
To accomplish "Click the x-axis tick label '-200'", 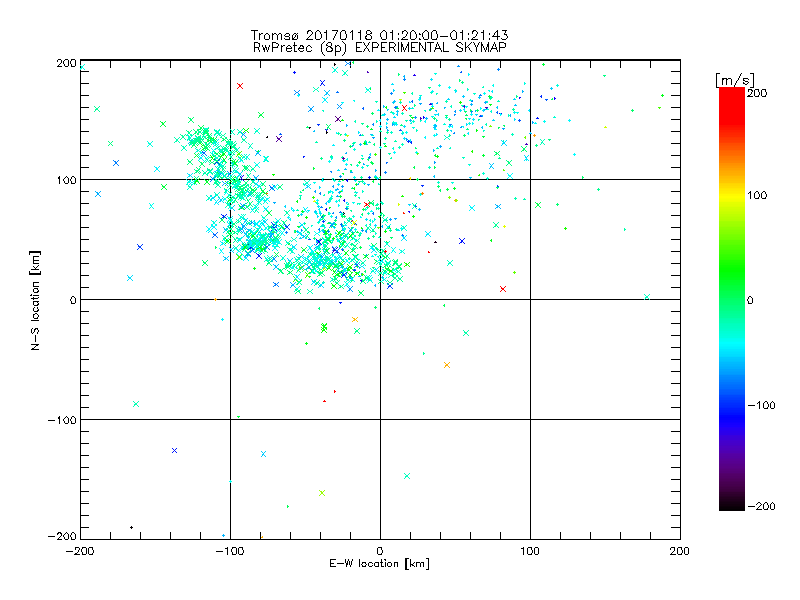I will 80,552.
